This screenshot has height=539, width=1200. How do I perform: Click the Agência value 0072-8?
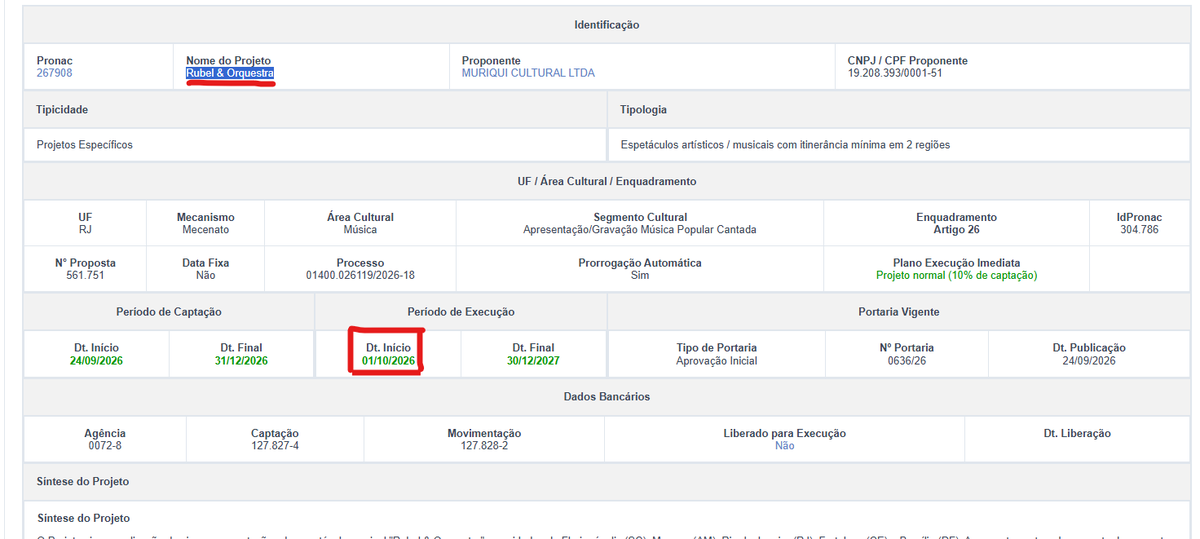tap(104, 446)
